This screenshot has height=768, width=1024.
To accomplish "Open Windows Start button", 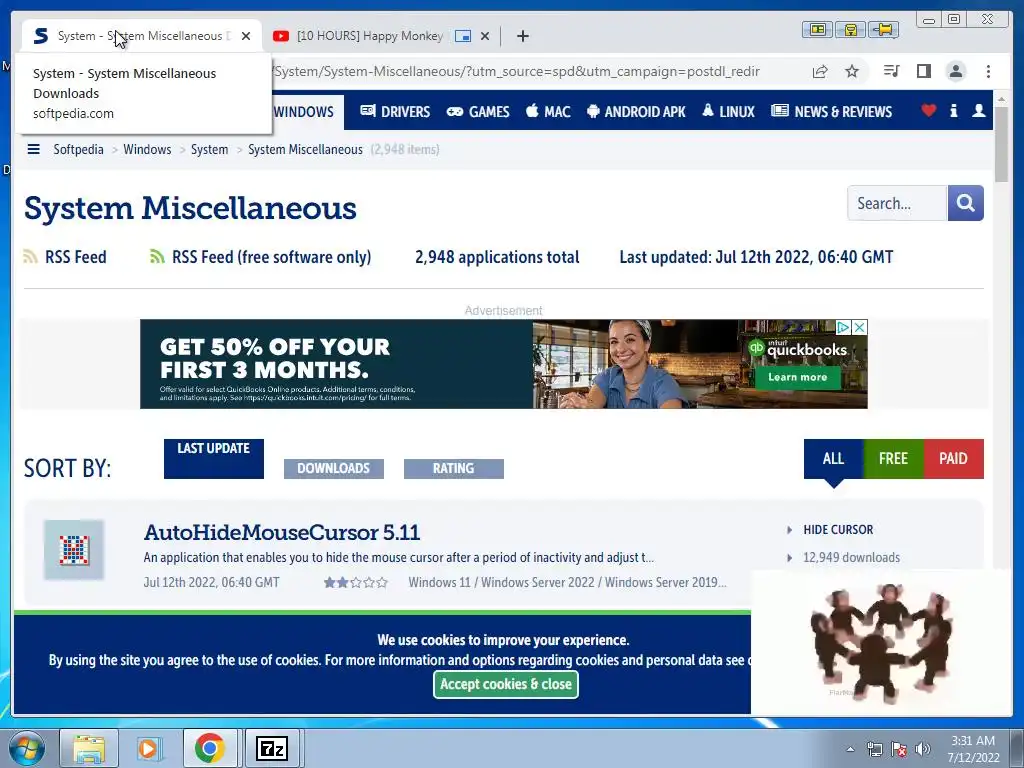I will [x=26, y=748].
